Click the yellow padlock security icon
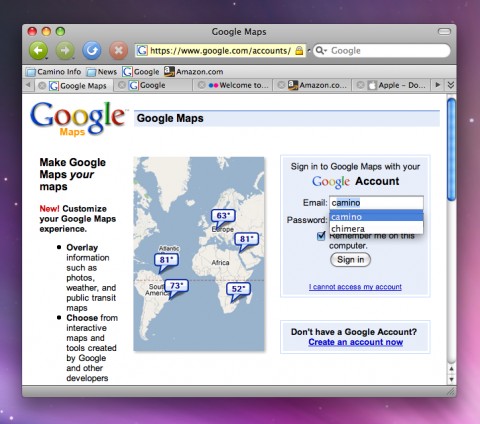 pyautogui.click(x=299, y=51)
